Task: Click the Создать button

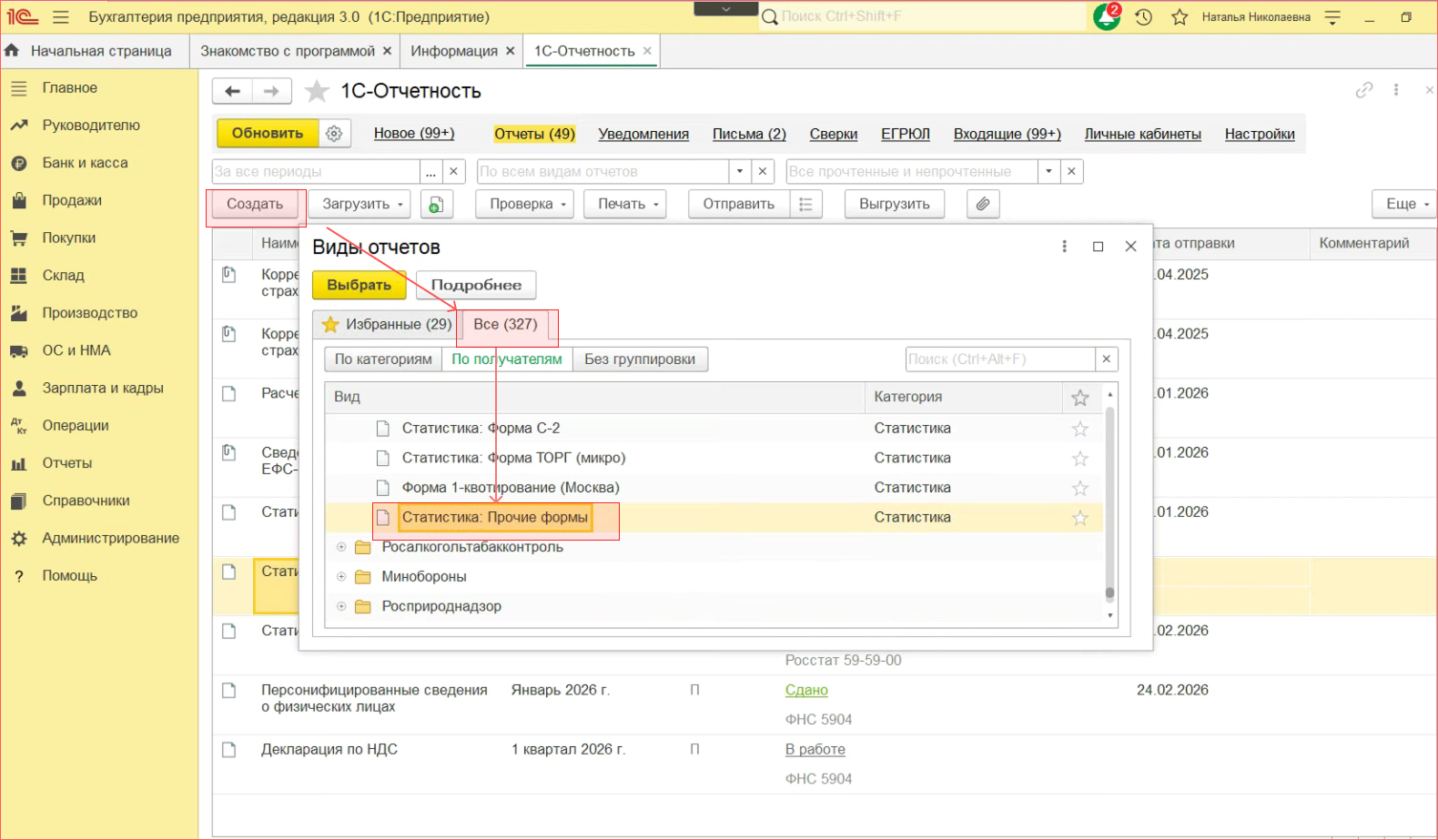Action: click(x=255, y=205)
